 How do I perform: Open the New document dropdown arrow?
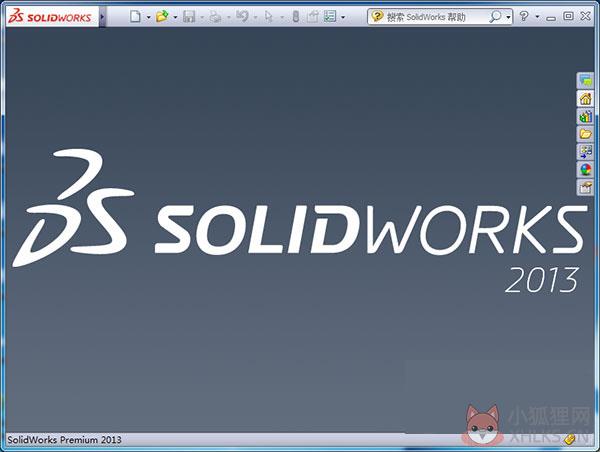click(x=148, y=17)
